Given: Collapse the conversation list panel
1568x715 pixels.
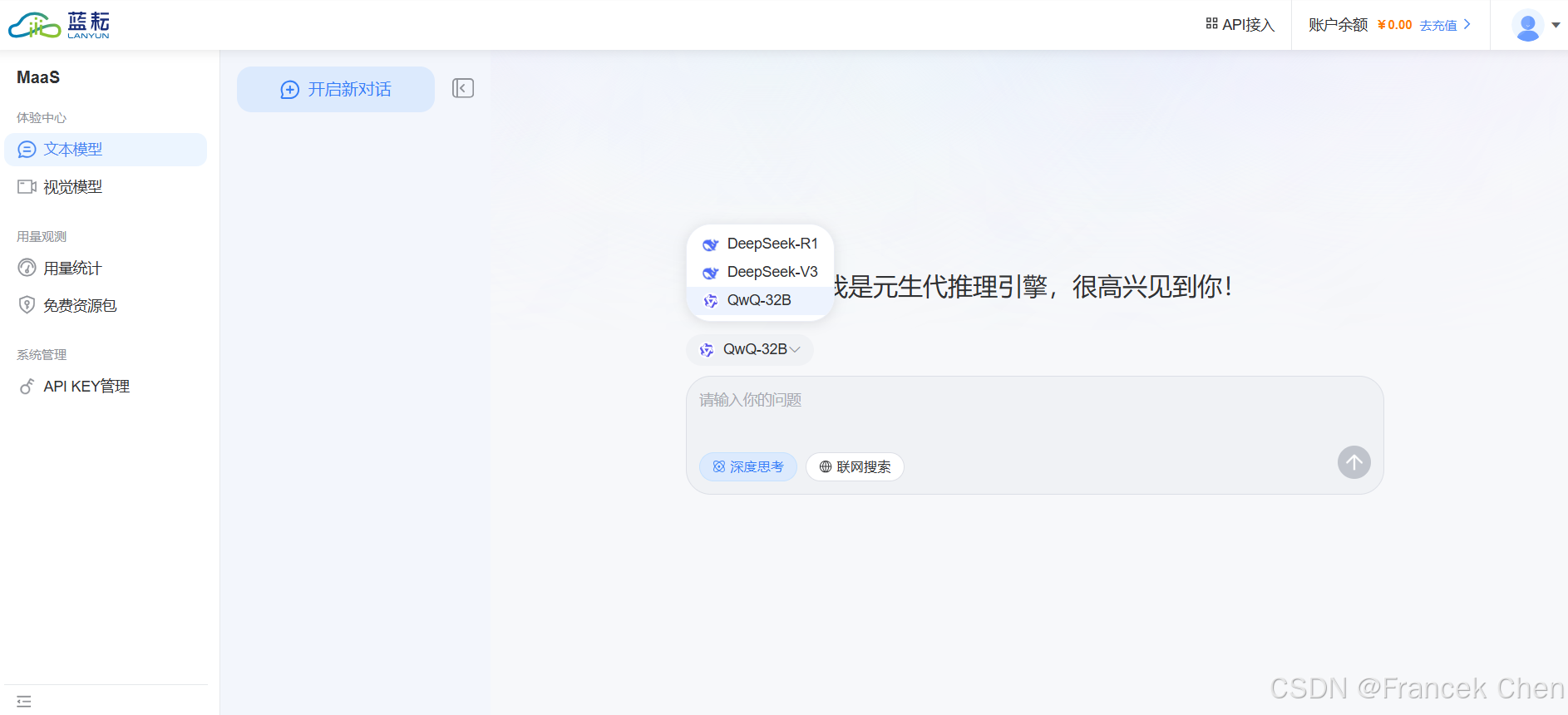Looking at the screenshot, I should pos(463,88).
